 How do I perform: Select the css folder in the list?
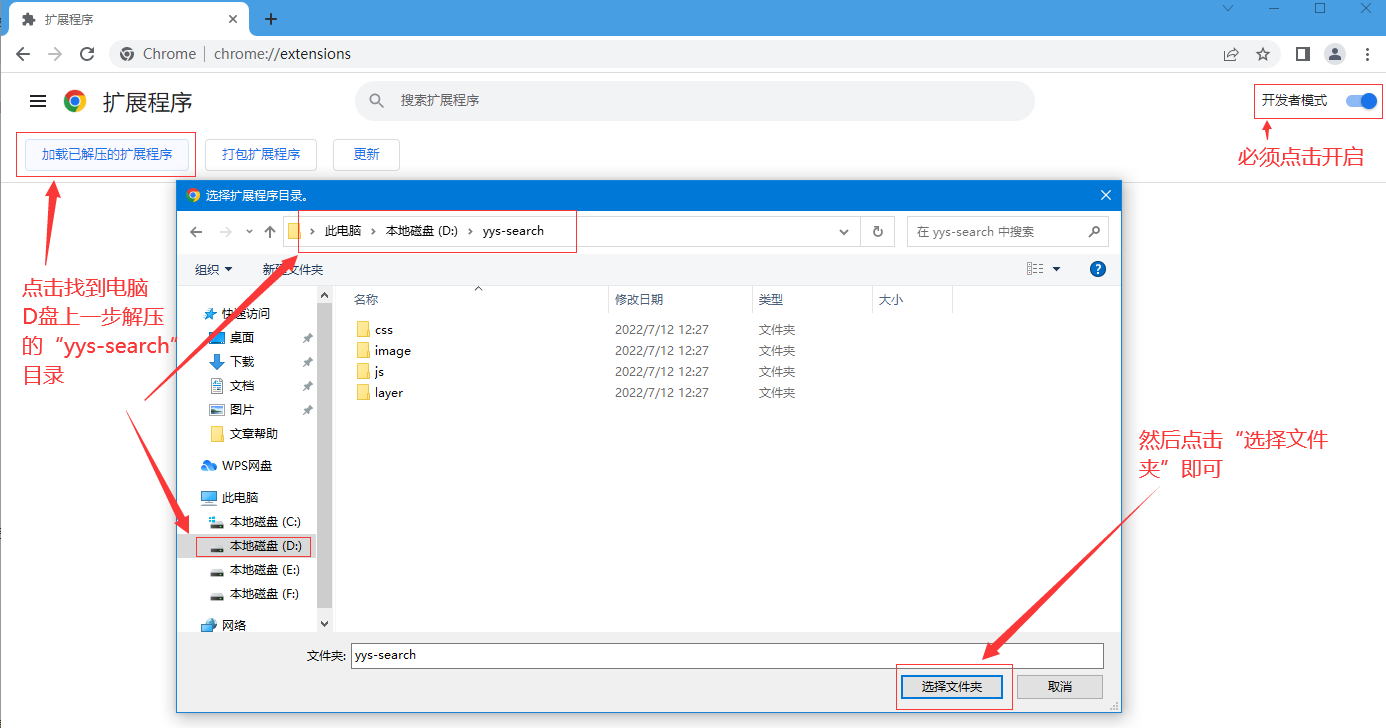point(383,330)
